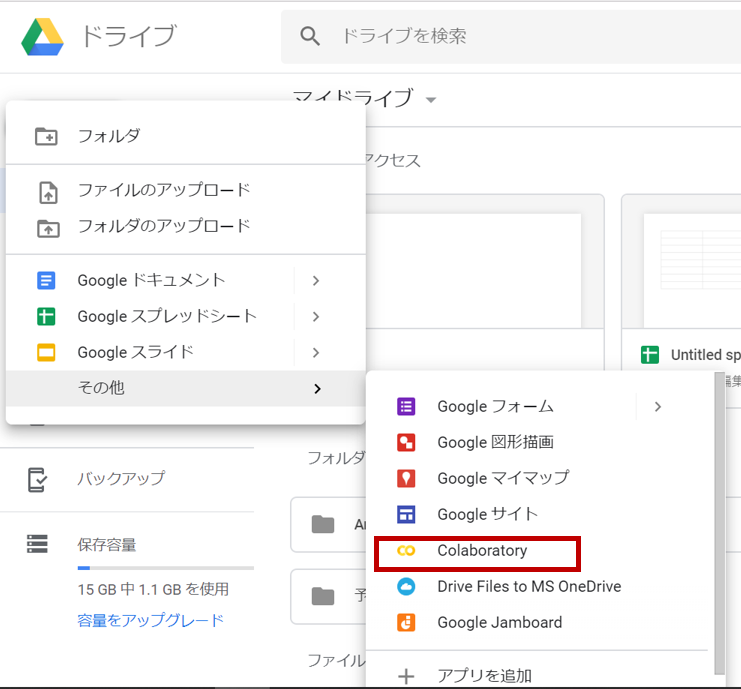Image resolution: width=741 pixels, height=689 pixels.
Task: Click the OneDrive cloud icon
Action: pos(406,586)
